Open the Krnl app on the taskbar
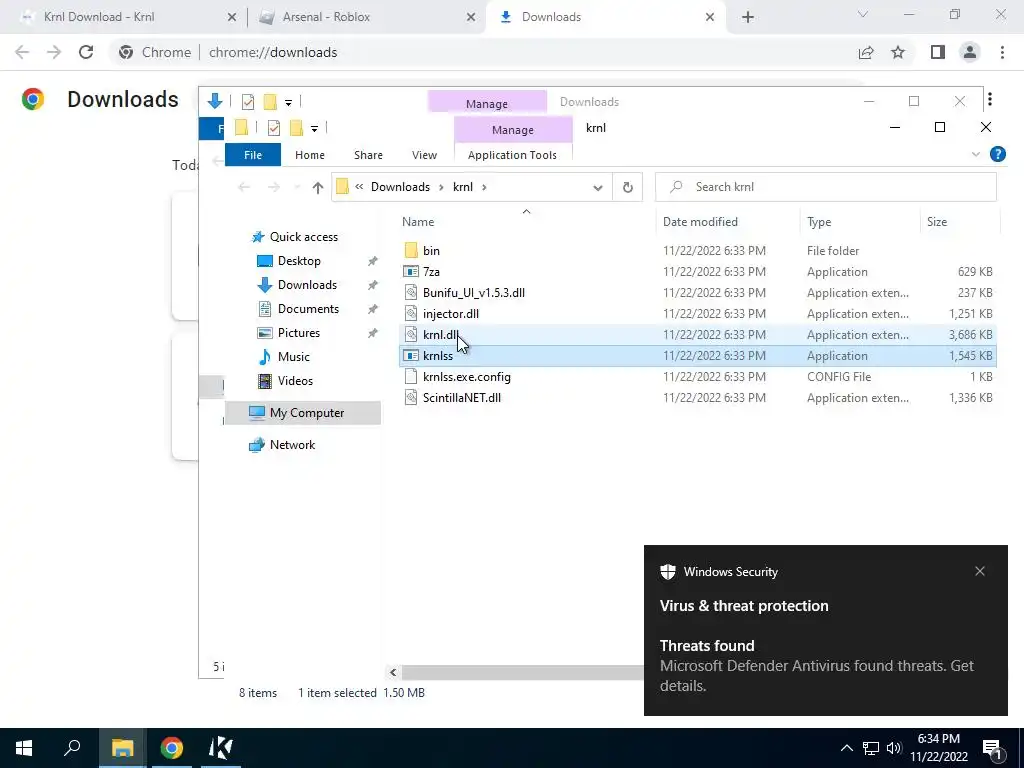The image size is (1024, 768). point(221,748)
